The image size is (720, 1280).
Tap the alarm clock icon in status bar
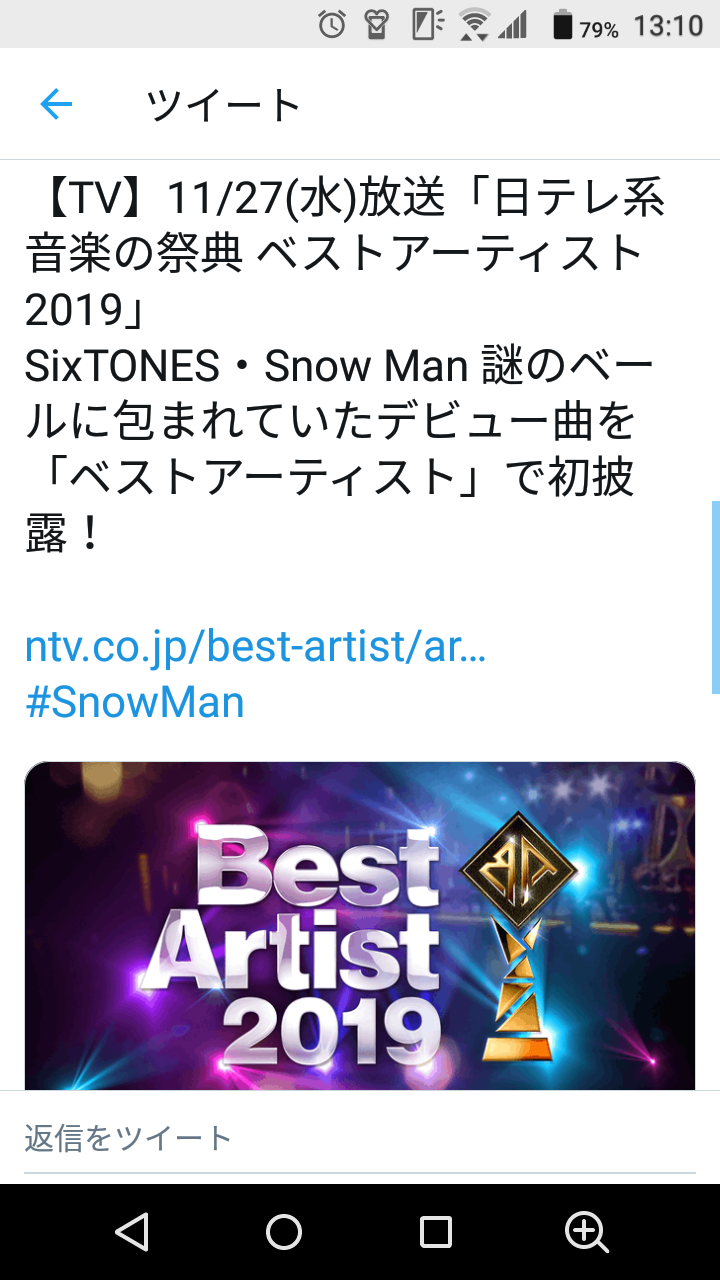tap(332, 24)
